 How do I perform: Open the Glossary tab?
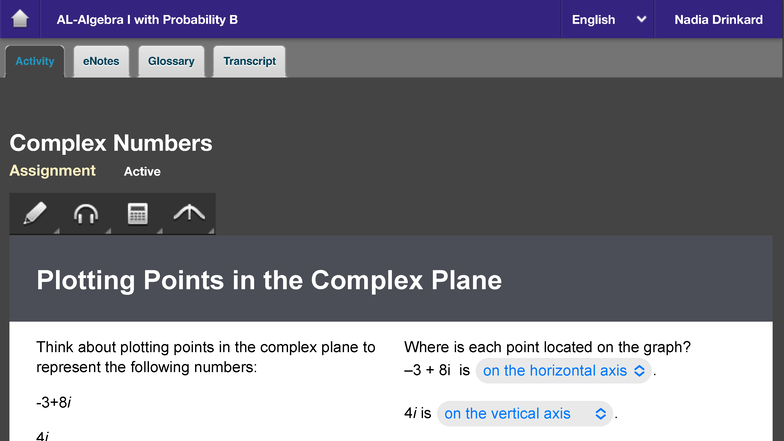pyautogui.click(x=171, y=61)
